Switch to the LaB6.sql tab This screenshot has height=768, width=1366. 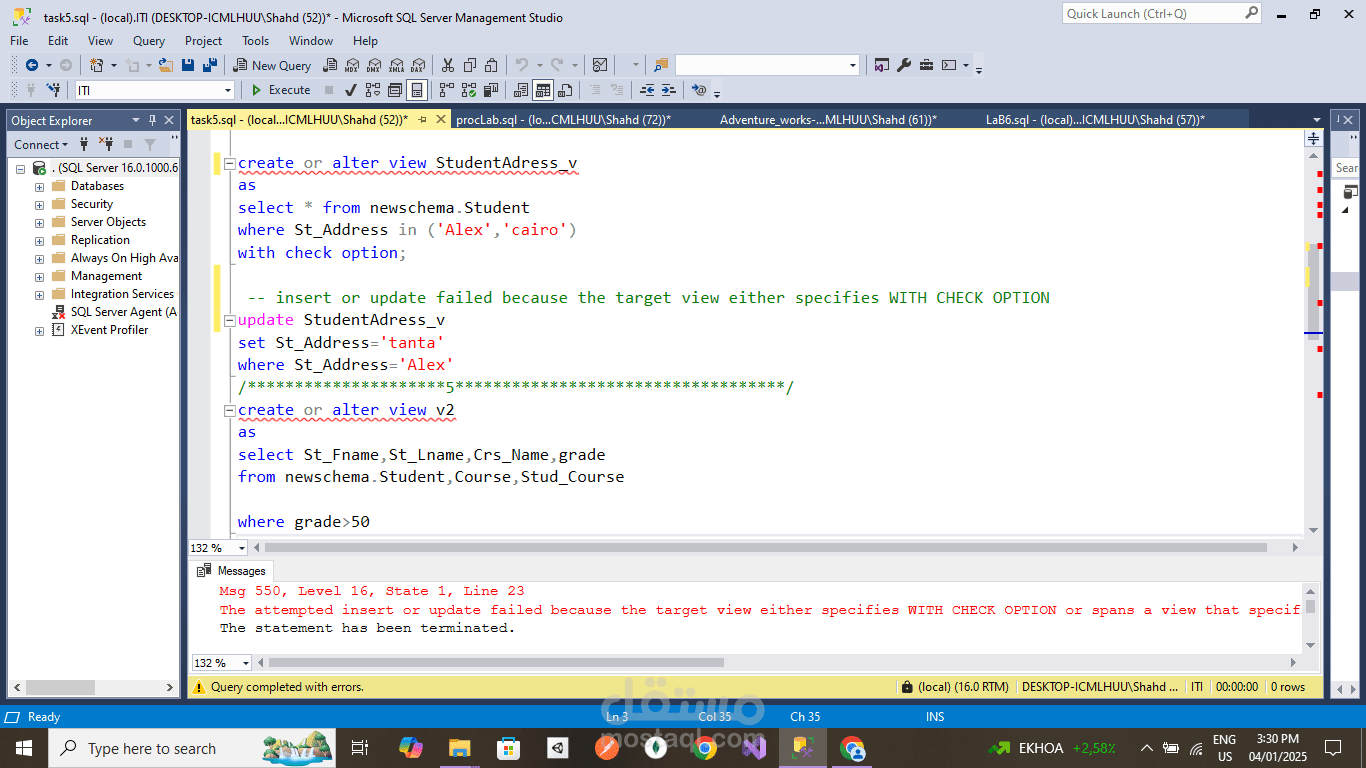pos(1095,120)
